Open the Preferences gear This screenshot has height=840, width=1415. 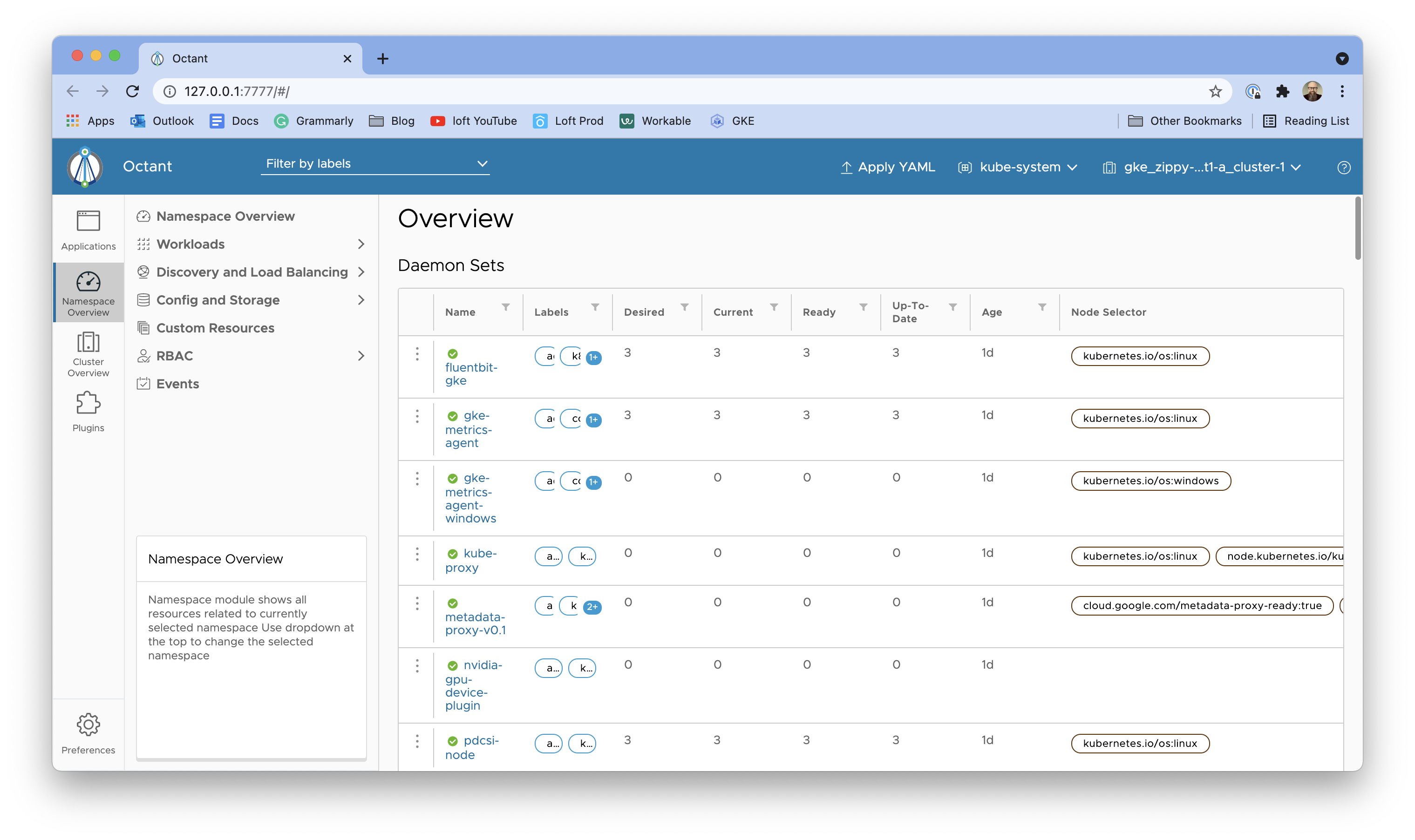click(88, 732)
